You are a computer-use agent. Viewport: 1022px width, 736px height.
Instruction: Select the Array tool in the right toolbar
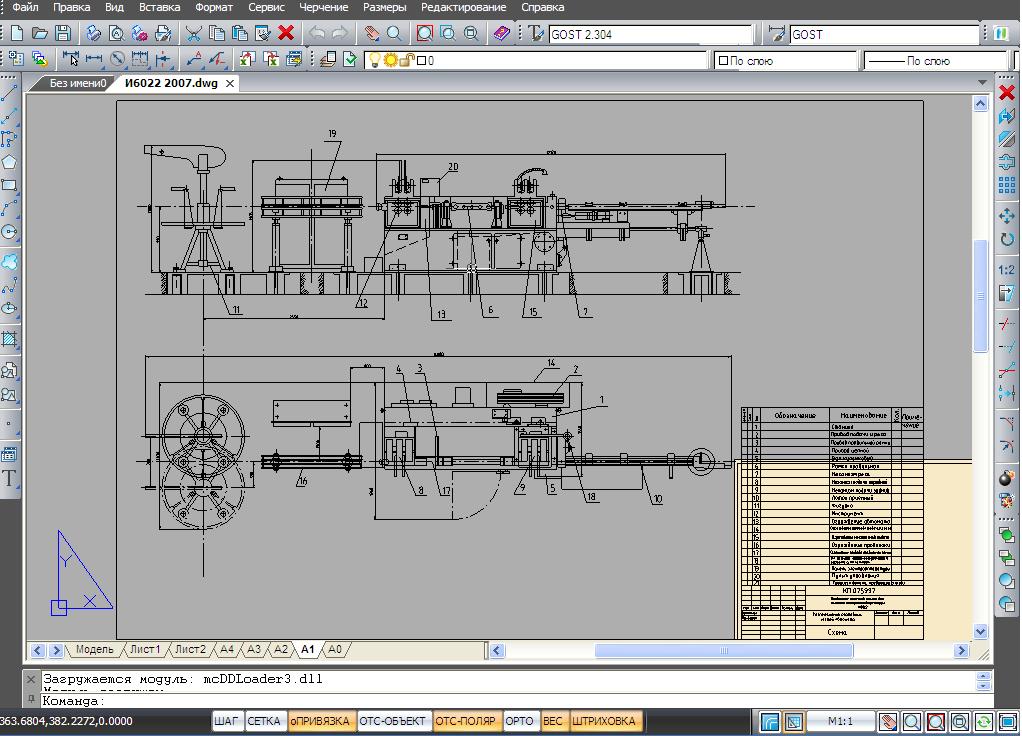click(1007, 185)
